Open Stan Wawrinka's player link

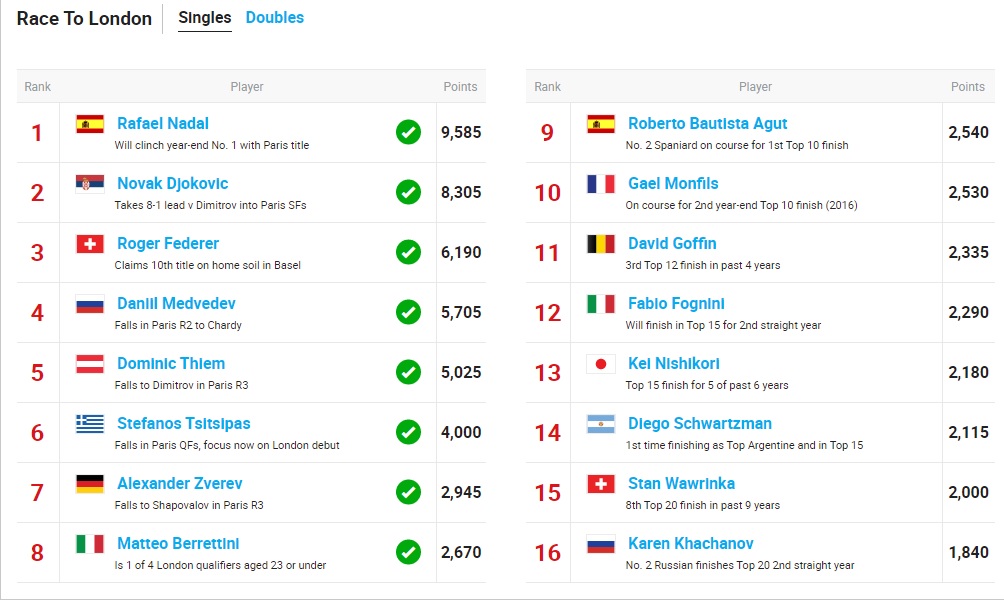click(x=681, y=483)
